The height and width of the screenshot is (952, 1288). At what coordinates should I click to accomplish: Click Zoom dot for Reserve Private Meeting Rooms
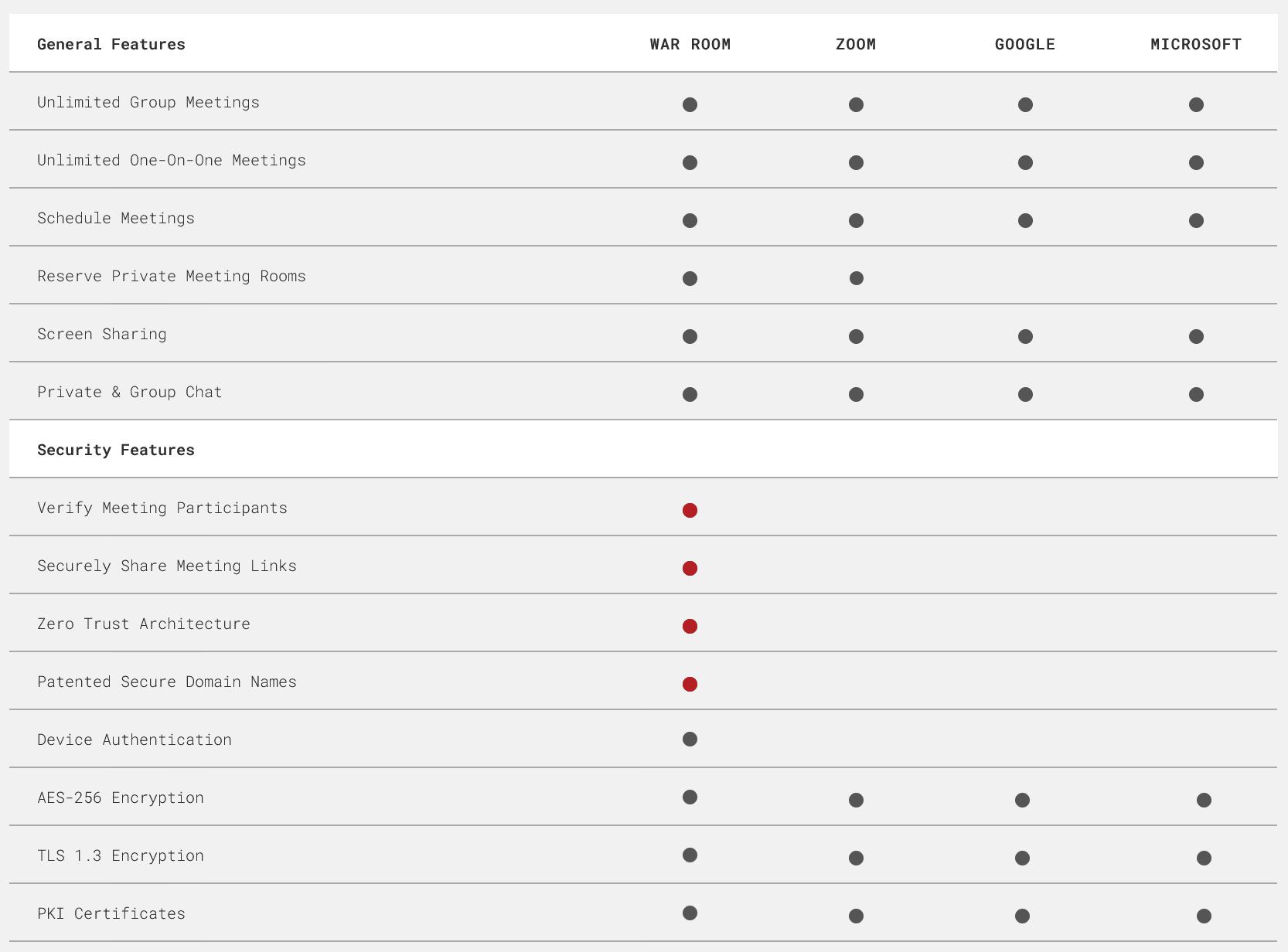(x=857, y=278)
